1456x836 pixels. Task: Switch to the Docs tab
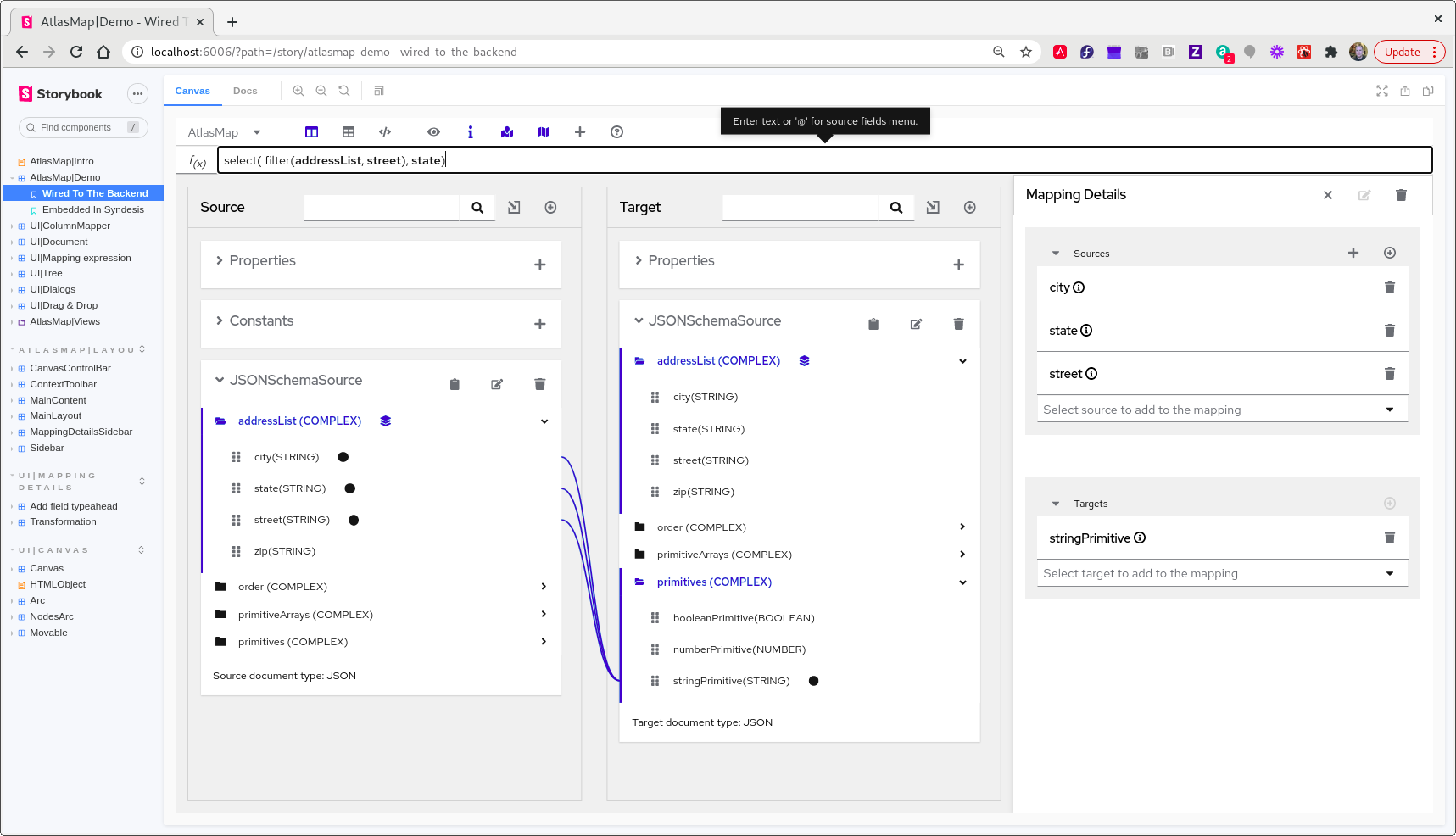click(245, 91)
